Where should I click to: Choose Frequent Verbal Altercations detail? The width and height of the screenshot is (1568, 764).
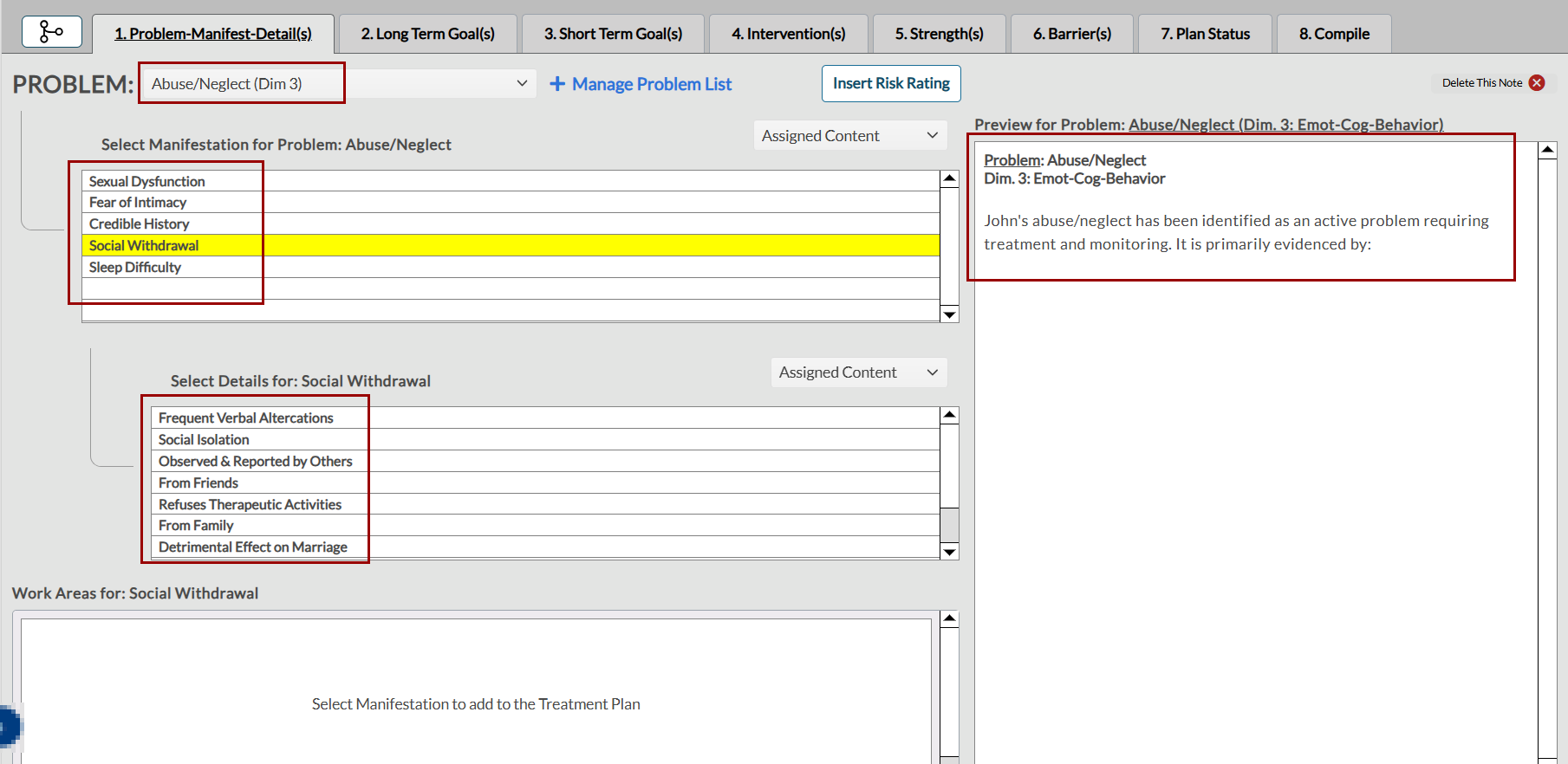545,418
